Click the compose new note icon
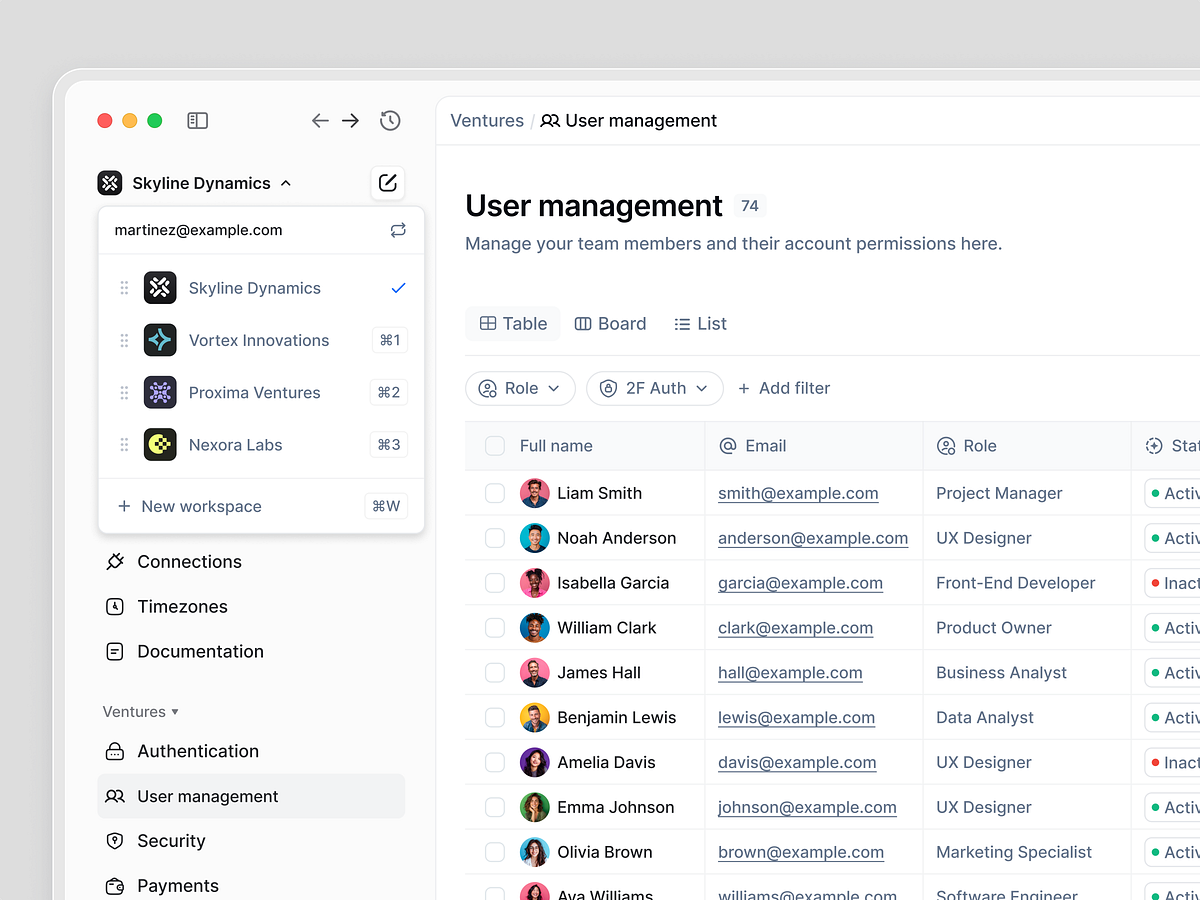 pos(387,183)
